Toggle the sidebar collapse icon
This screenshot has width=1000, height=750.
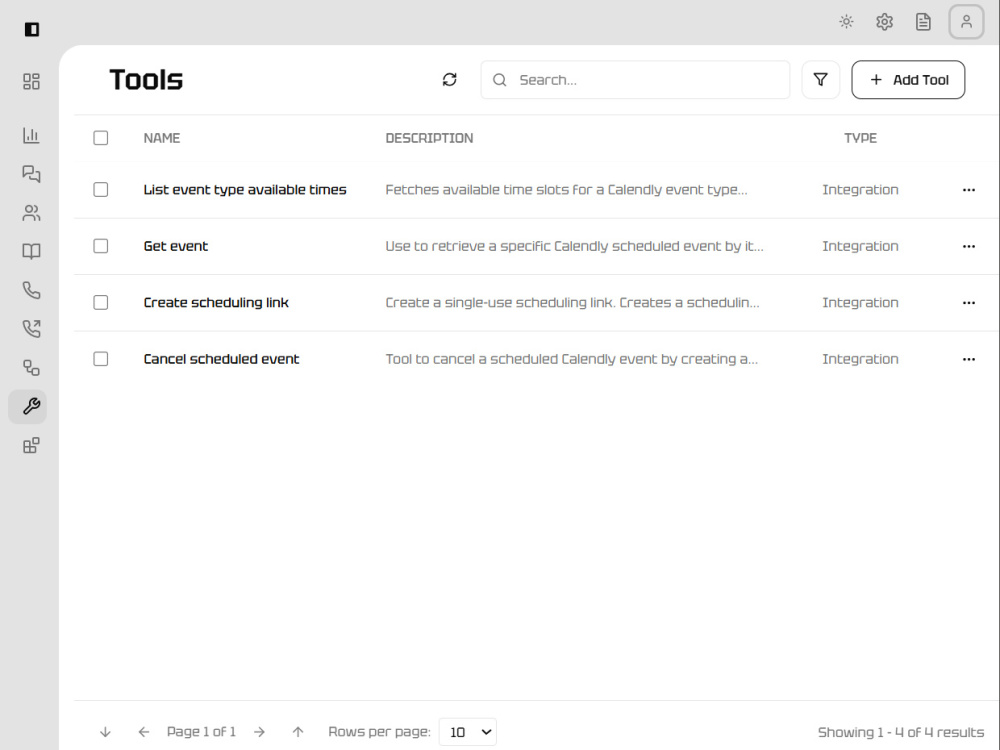32,29
